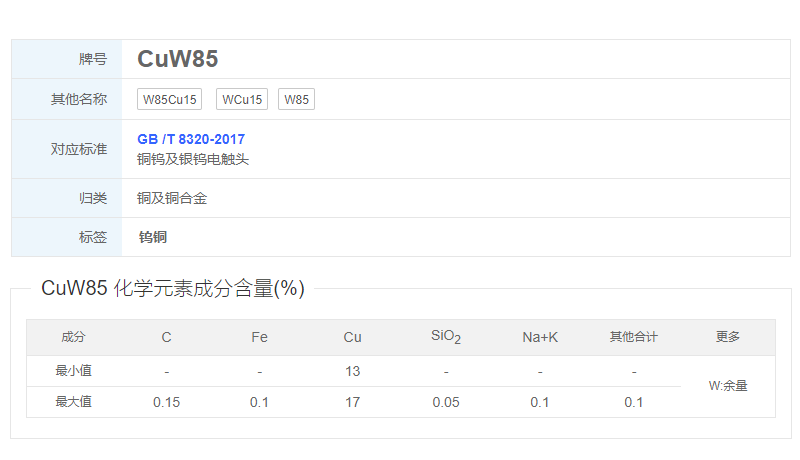Click the C maximum value 0.15
800x460 pixels.
pyautogui.click(x=166, y=402)
